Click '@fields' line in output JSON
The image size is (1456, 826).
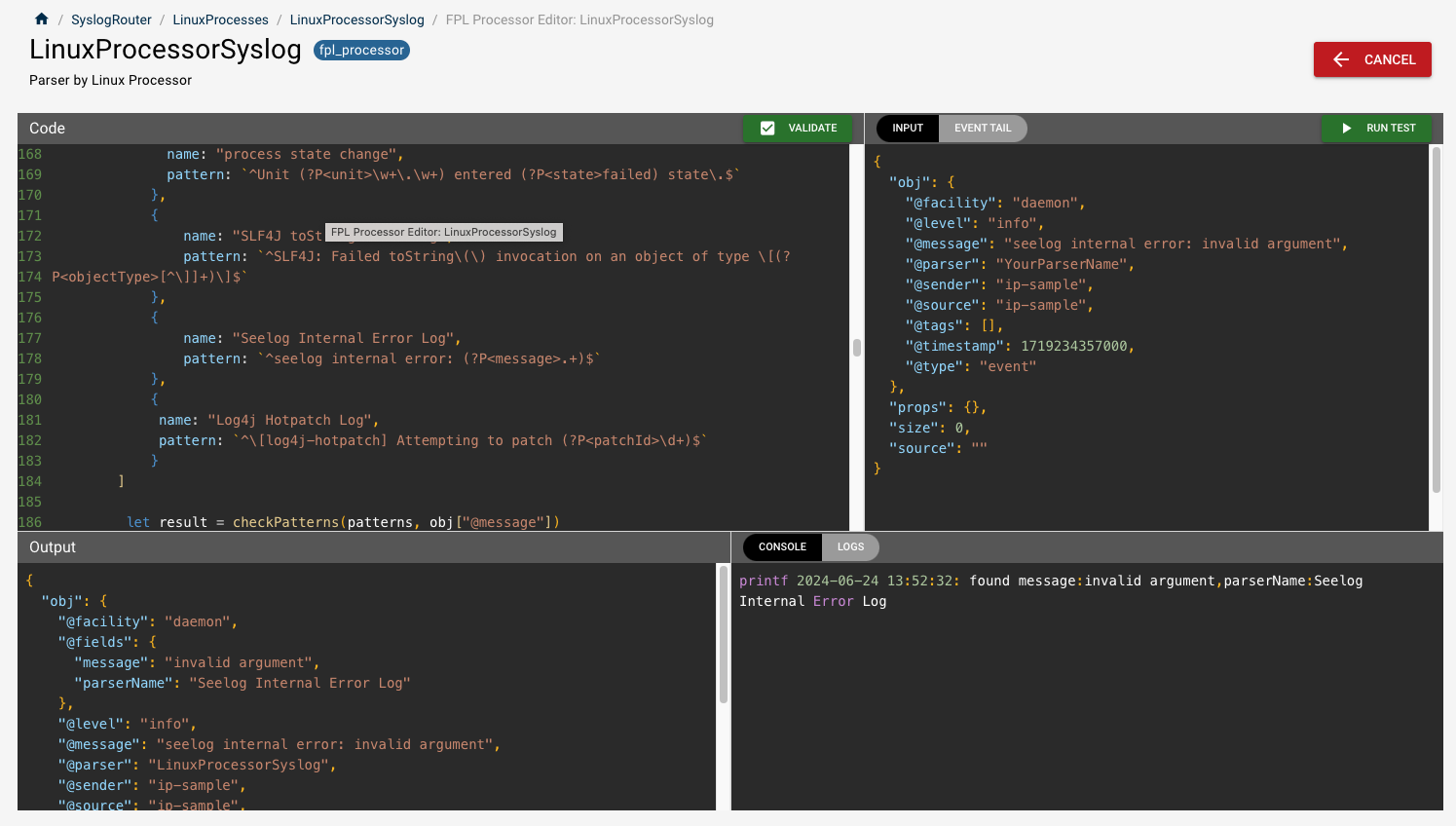pyautogui.click(x=107, y=642)
